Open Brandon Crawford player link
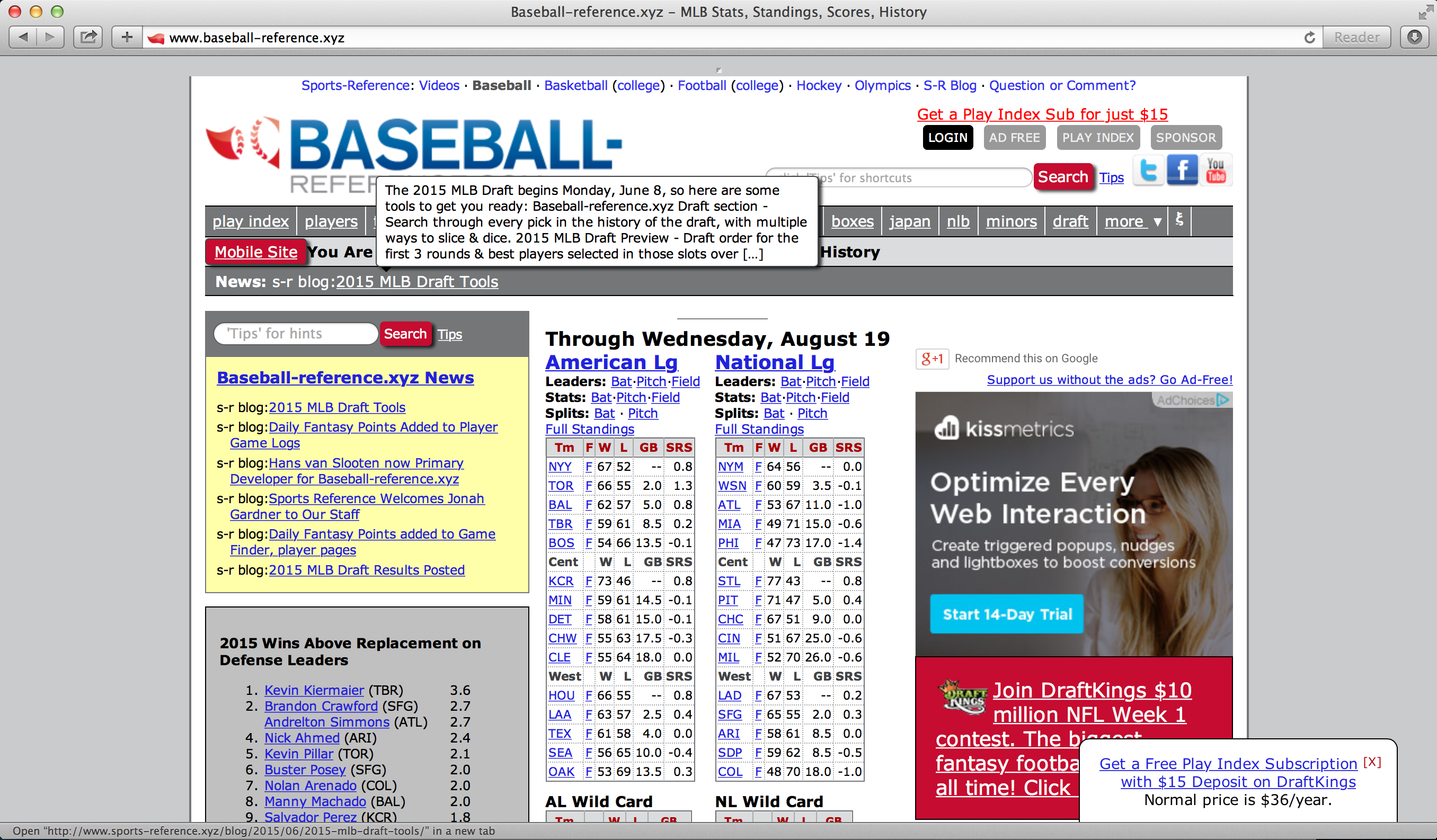This screenshot has width=1437, height=840. point(321,706)
